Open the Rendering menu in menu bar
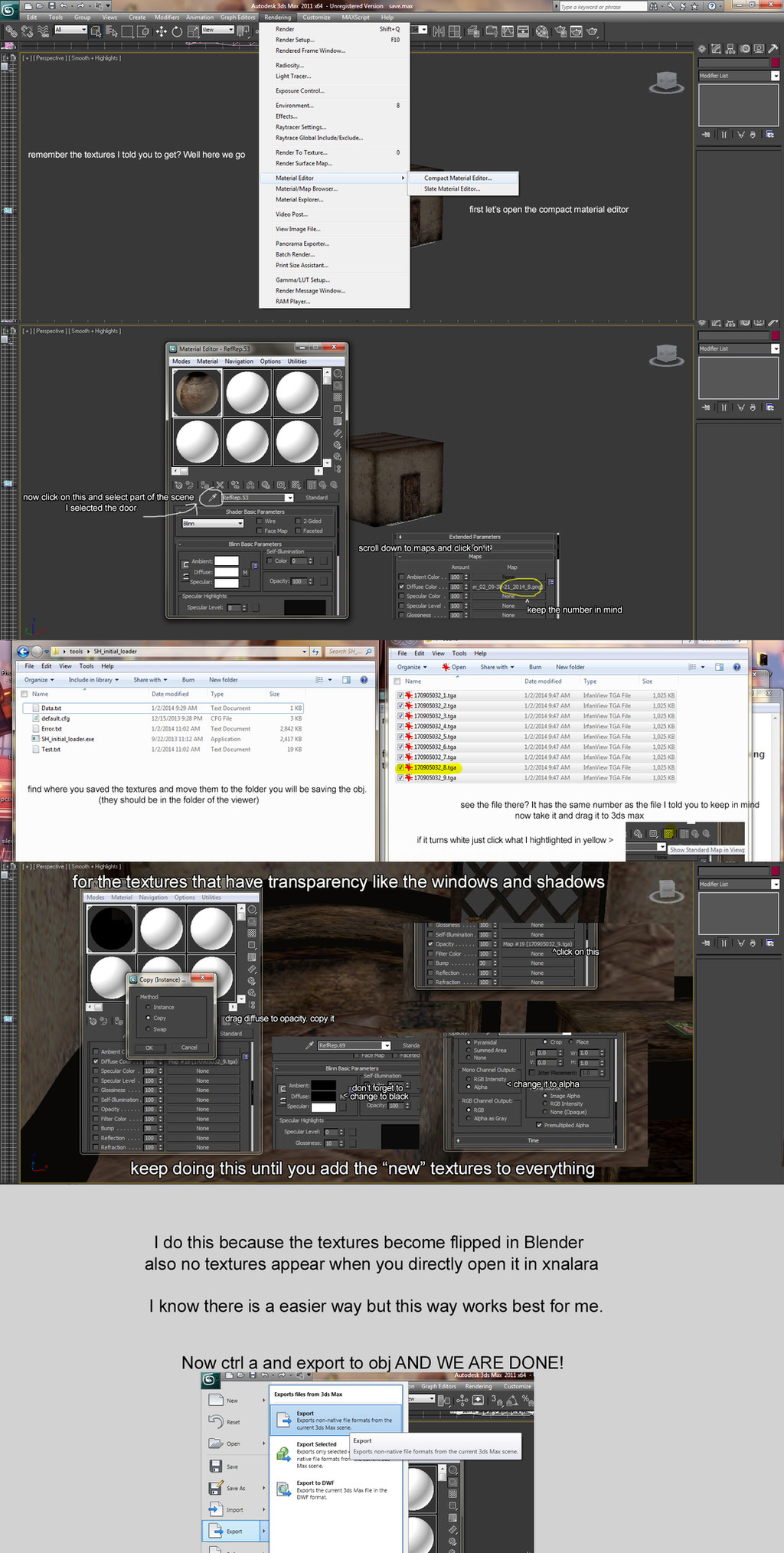 point(277,17)
